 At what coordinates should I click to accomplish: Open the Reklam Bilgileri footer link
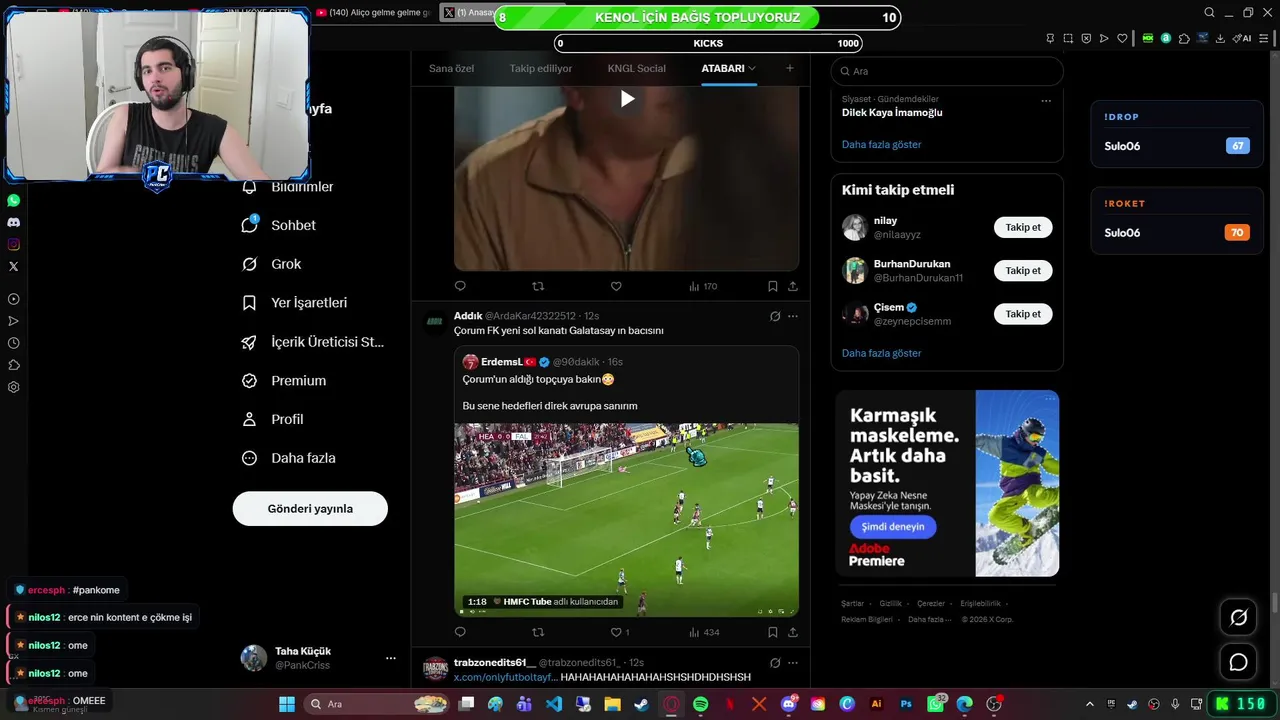(x=866, y=619)
